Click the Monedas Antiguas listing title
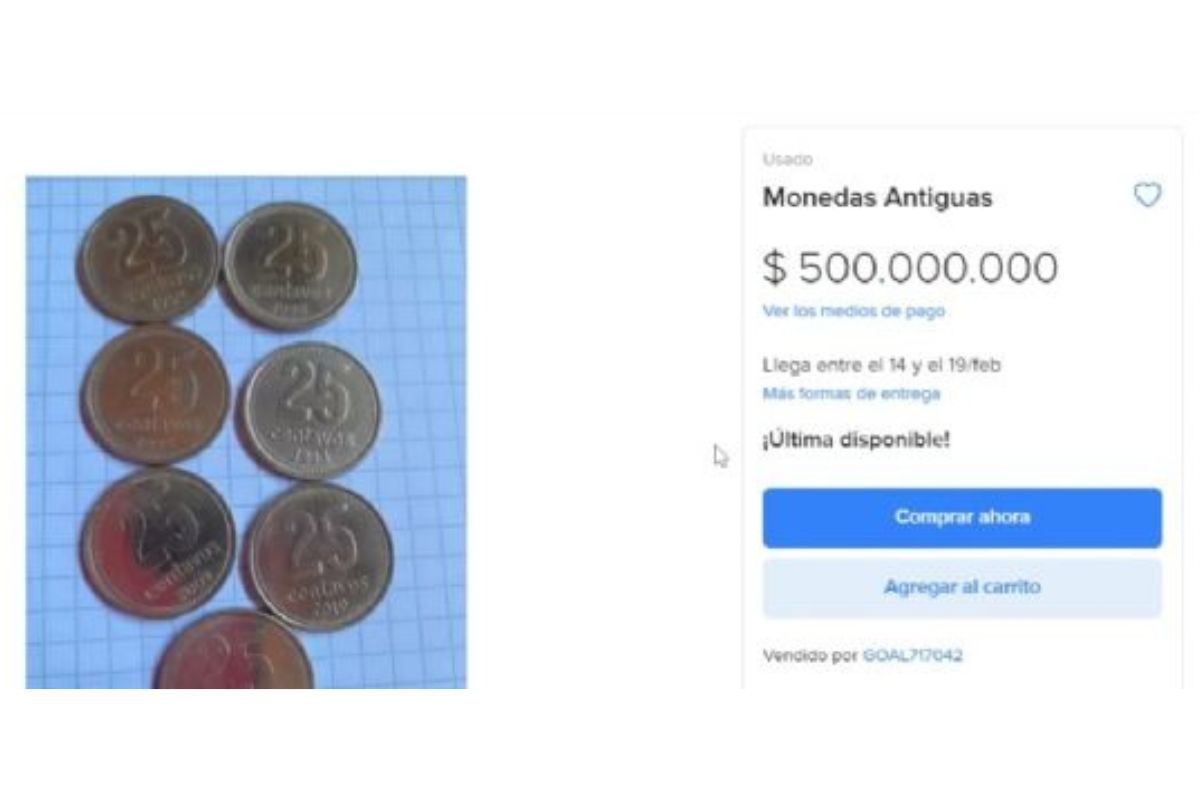Image resolution: width=1200 pixels, height=800 pixels. (877, 197)
